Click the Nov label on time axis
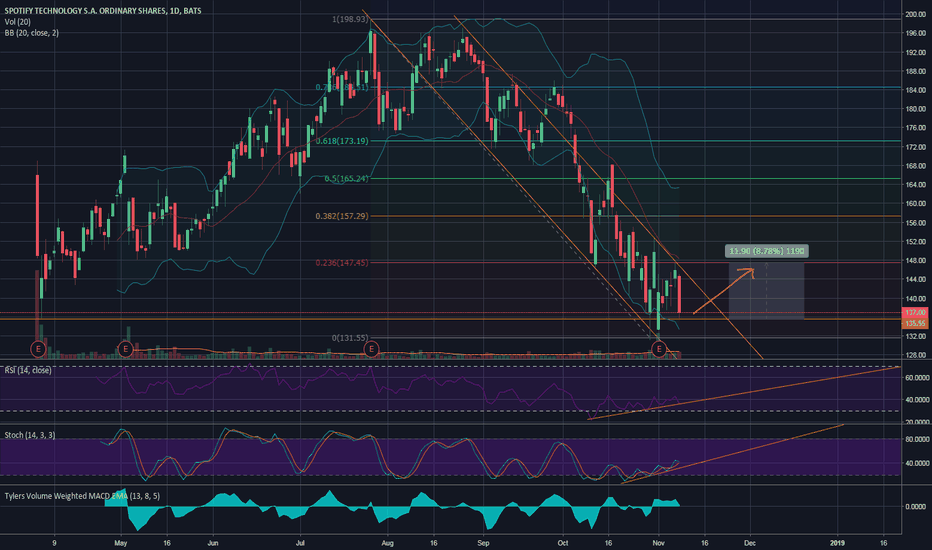Viewport: 932px width, 550px height. (658, 543)
